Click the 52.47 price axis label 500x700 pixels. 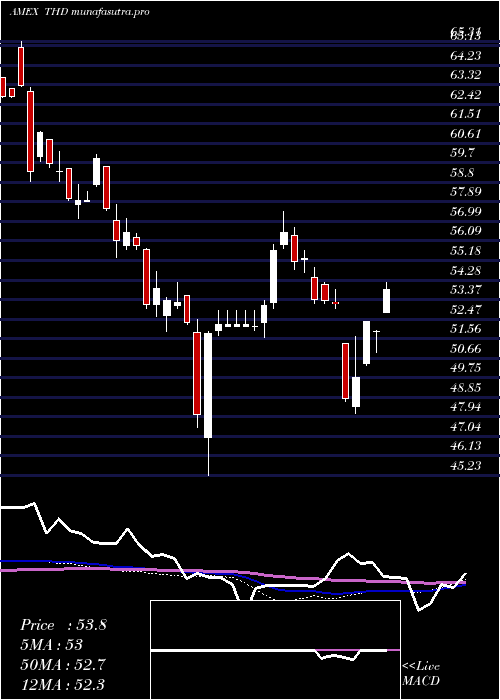coord(466,310)
